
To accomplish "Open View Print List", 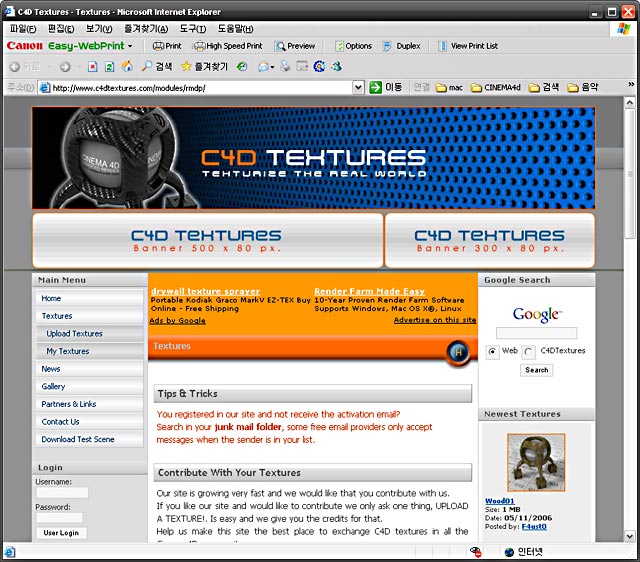I will point(468,46).
